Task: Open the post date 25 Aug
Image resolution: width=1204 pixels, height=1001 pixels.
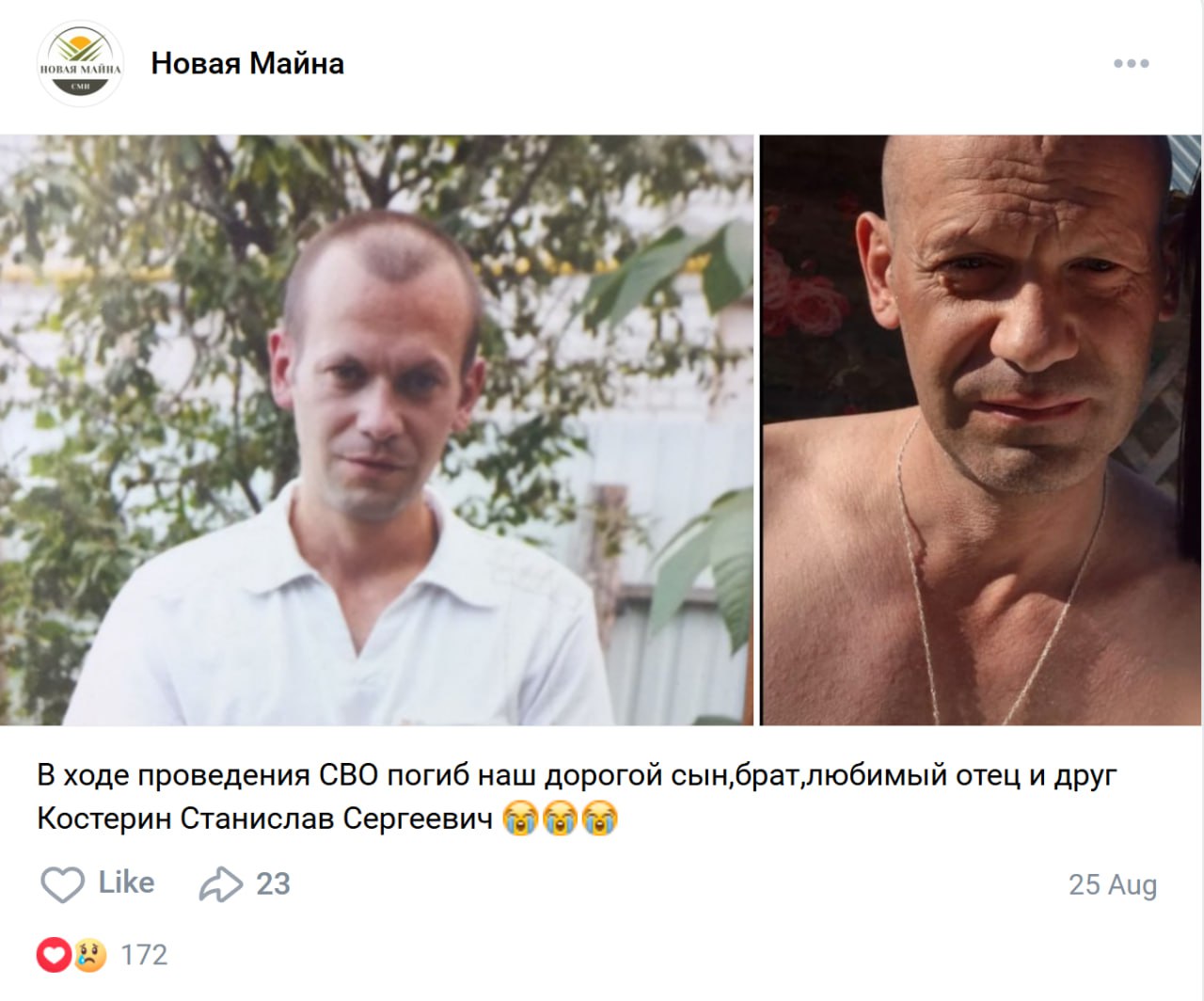Action: click(1113, 885)
